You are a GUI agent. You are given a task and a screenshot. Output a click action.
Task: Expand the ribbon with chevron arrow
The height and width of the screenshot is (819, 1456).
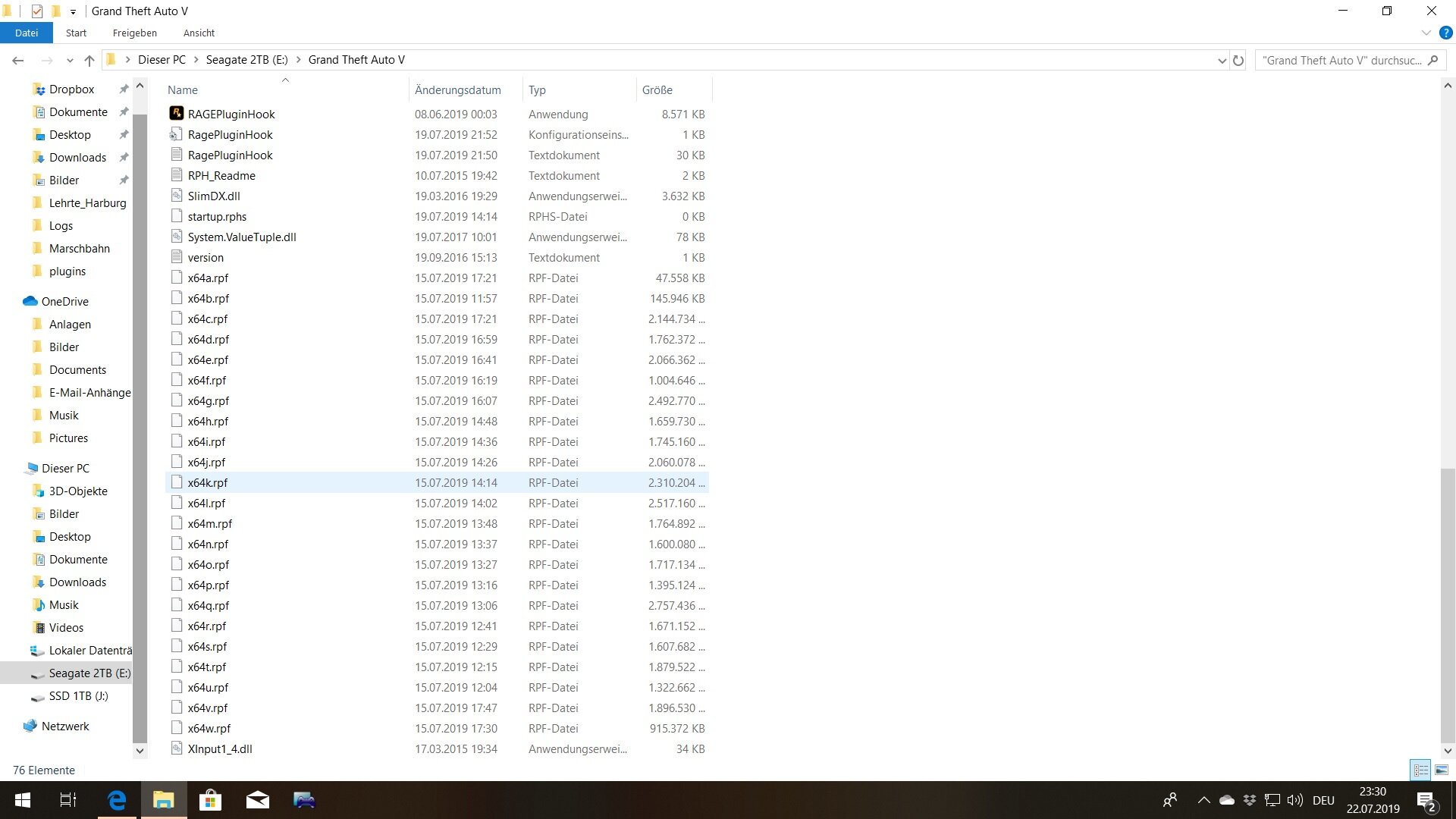coord(1426,33)
